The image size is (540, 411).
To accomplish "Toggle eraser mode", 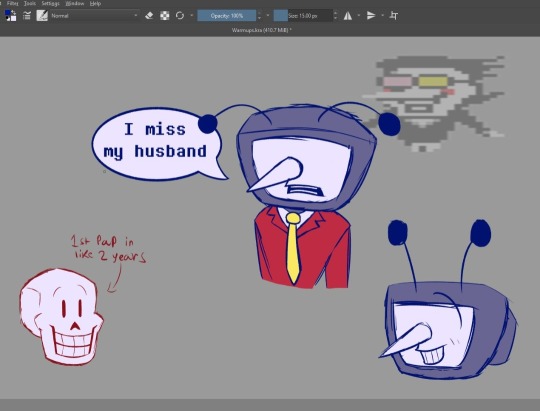I will coord(149,16).
